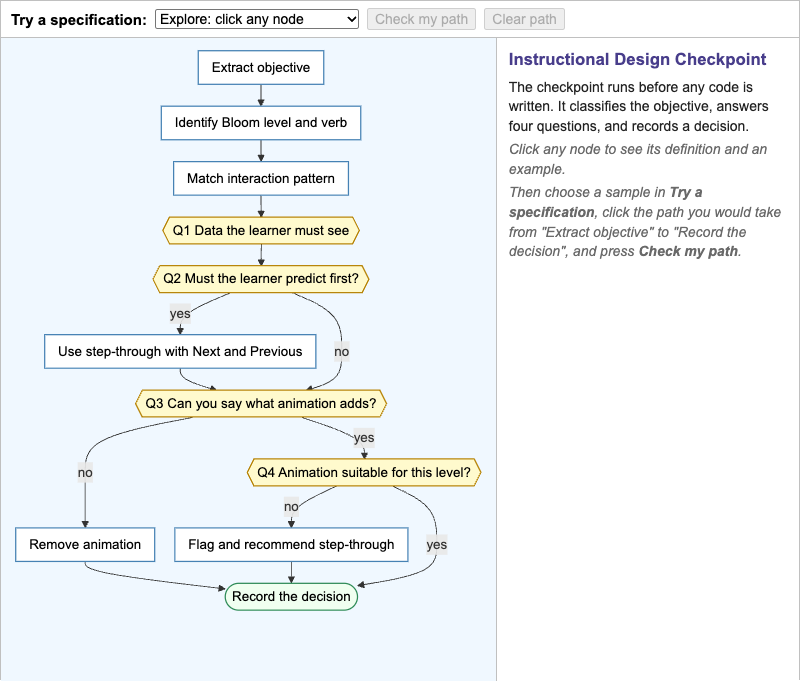Click the 'Q3 Can you say what animation adds?' node
This screenshot has height=682, width=800.
[261, 403]
